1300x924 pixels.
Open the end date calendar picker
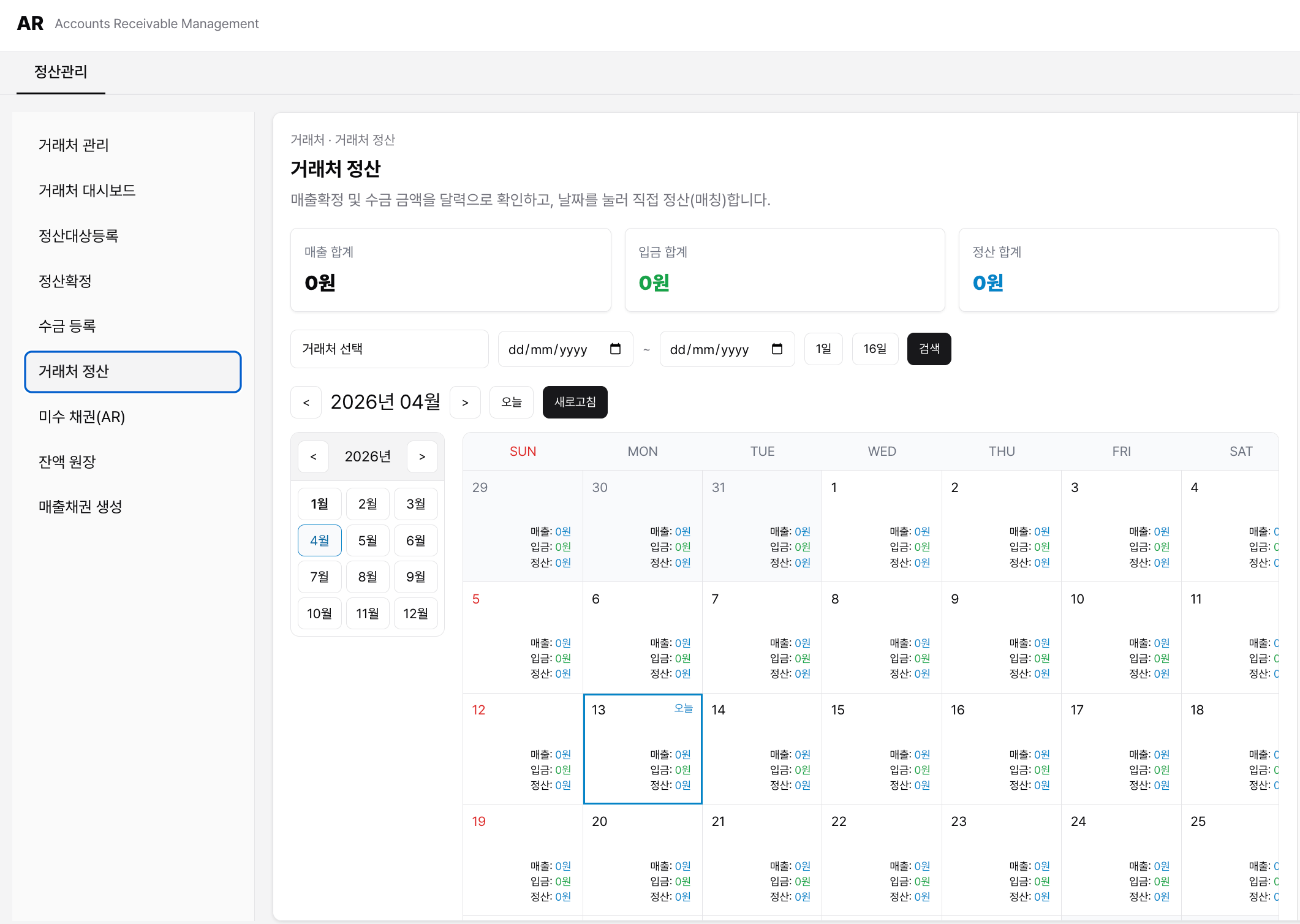click(x=777, y=349)
